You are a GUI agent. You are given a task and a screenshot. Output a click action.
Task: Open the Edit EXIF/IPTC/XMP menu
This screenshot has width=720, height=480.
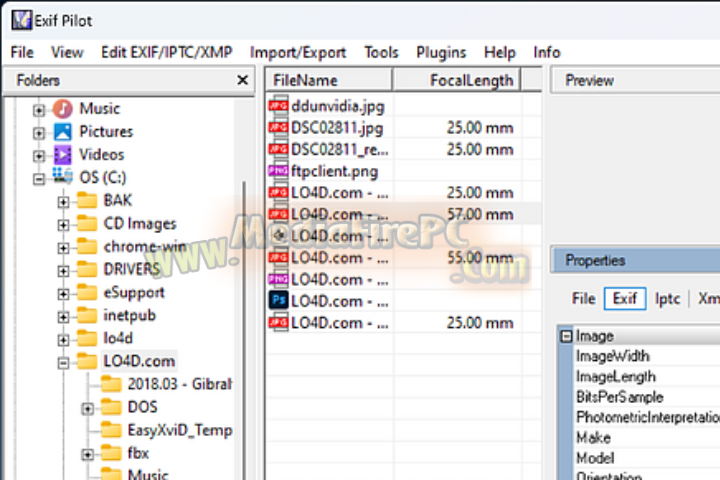[167, 52]
